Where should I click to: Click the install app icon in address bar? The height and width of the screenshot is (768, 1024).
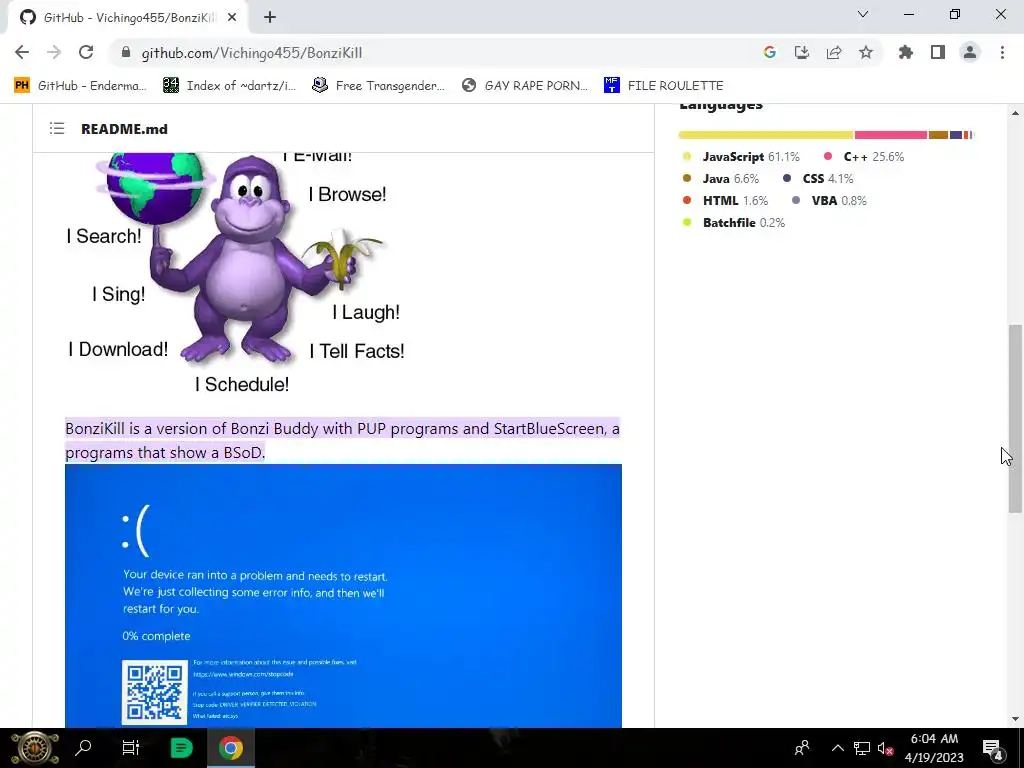pos(801,52)
